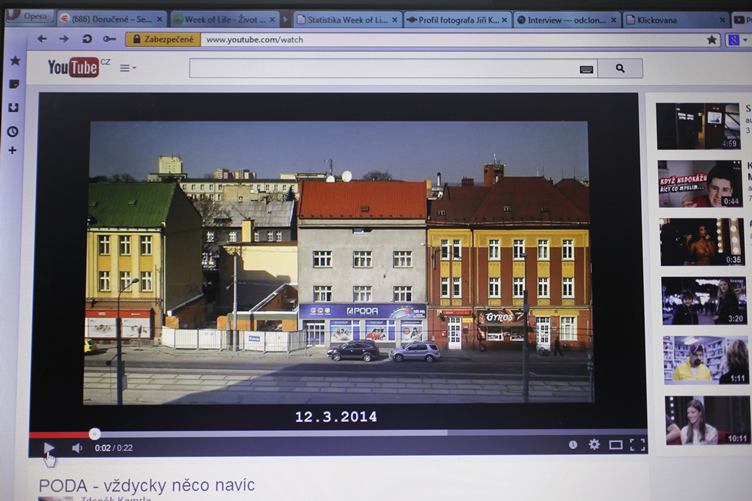Click the Watch Later clock icon in player
Image resolution: width=752 pixels, height=501 pixels.
573,445
